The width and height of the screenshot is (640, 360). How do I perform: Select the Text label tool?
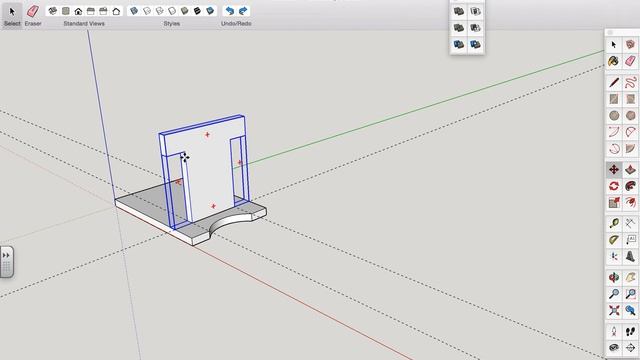[630, 240]
